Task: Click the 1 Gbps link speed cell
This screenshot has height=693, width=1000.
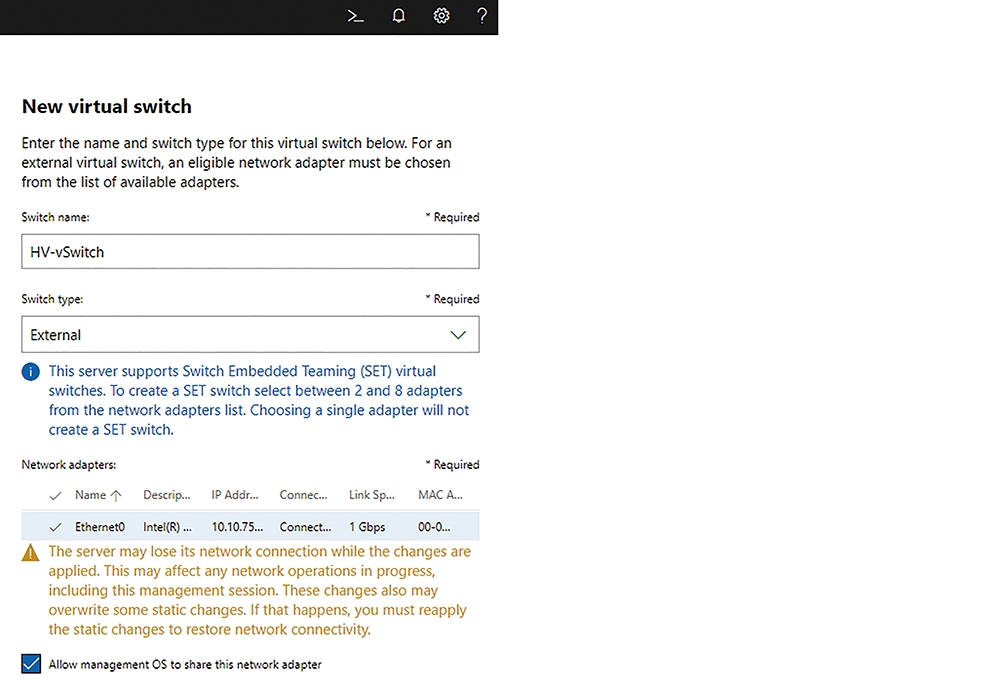Action: [367, 527]
